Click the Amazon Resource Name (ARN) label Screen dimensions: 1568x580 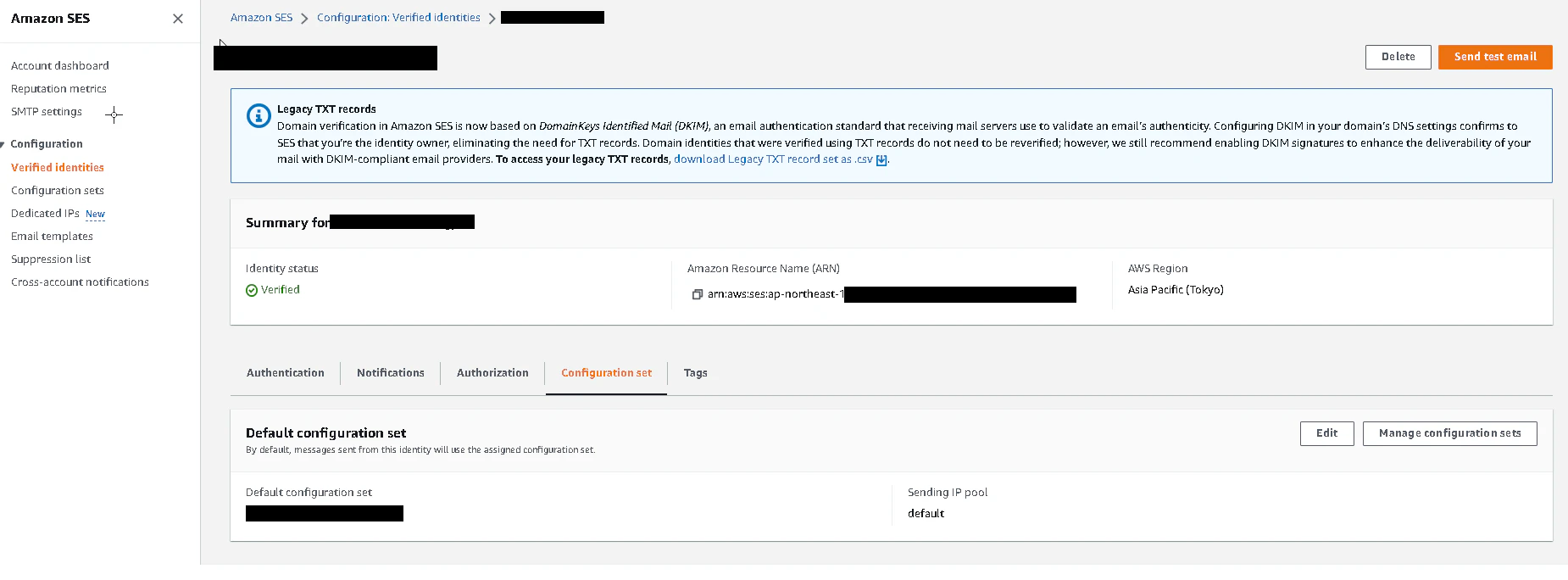(764, 269)
